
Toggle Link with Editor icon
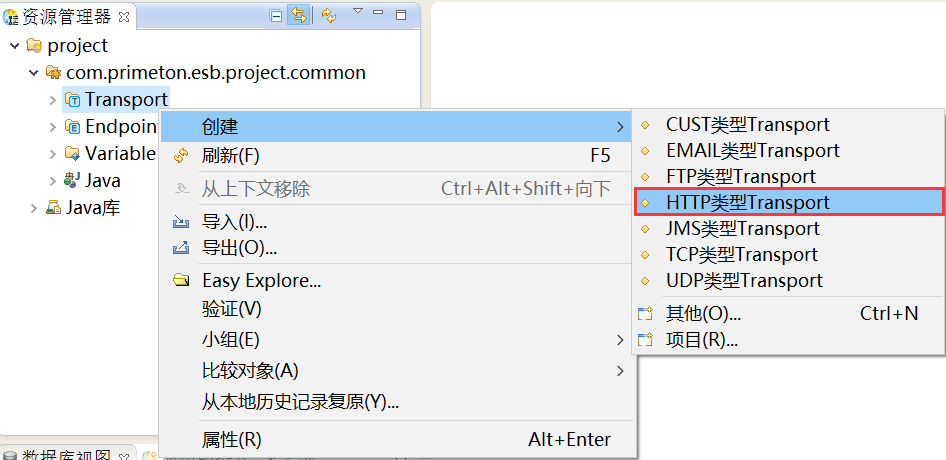pos(298,15)
